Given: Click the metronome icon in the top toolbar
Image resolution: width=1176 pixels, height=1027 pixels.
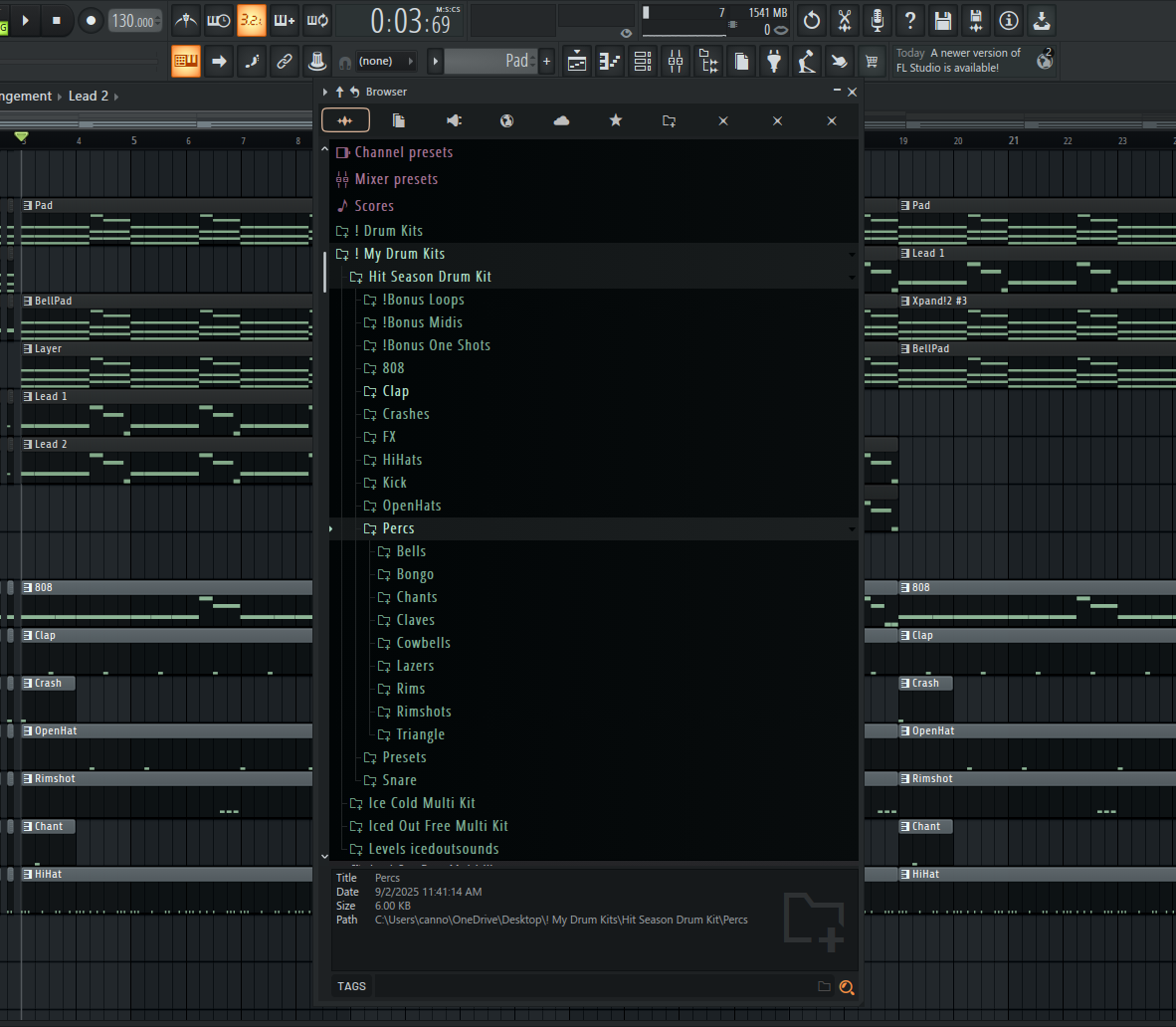Looking at the screenshot, I should (x=186, y=20).
